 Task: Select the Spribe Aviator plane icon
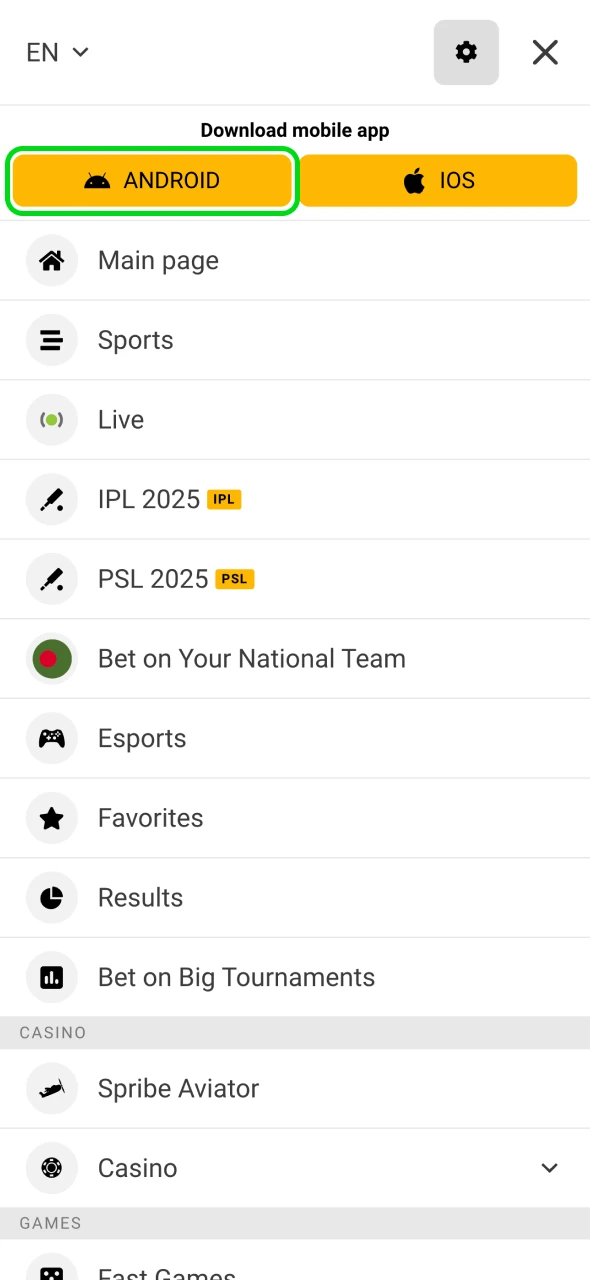click(x=51, y=1088)
